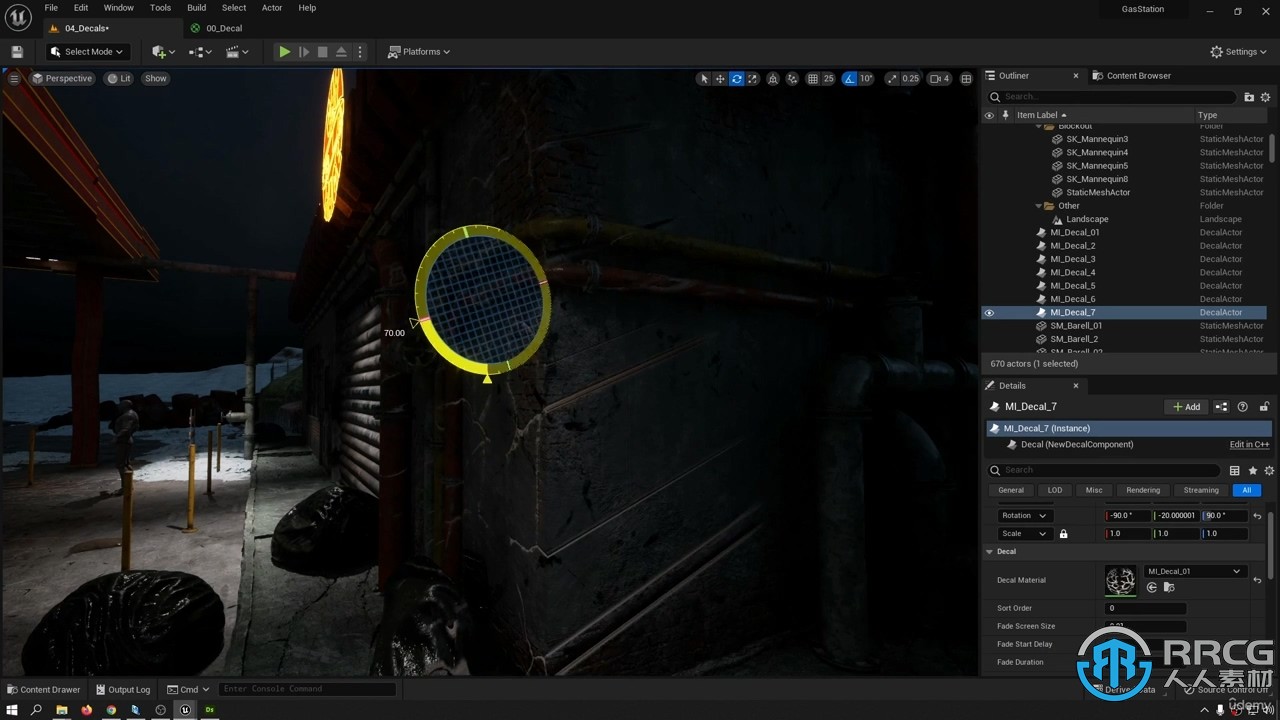Show favorite properties star in Details
The width and height of the screenshot is (1280, 720).
pos(1253,471)
